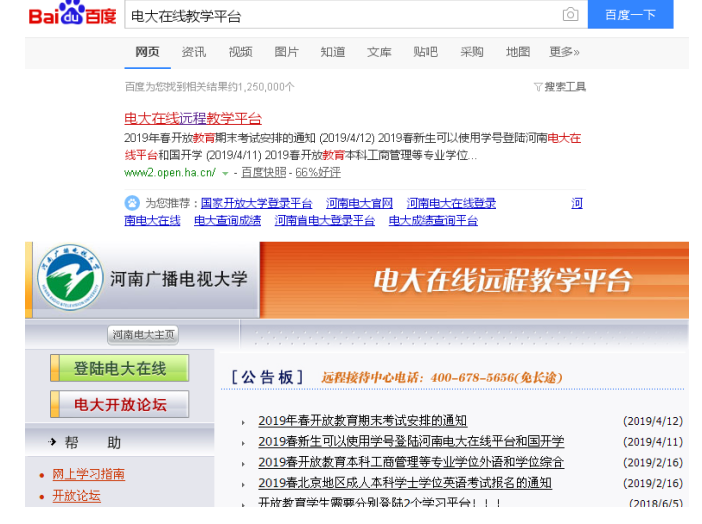Open 电大查询成绩 suggestion
The width and height of the screenshot is (702, 524).
(x=227, y=220)
